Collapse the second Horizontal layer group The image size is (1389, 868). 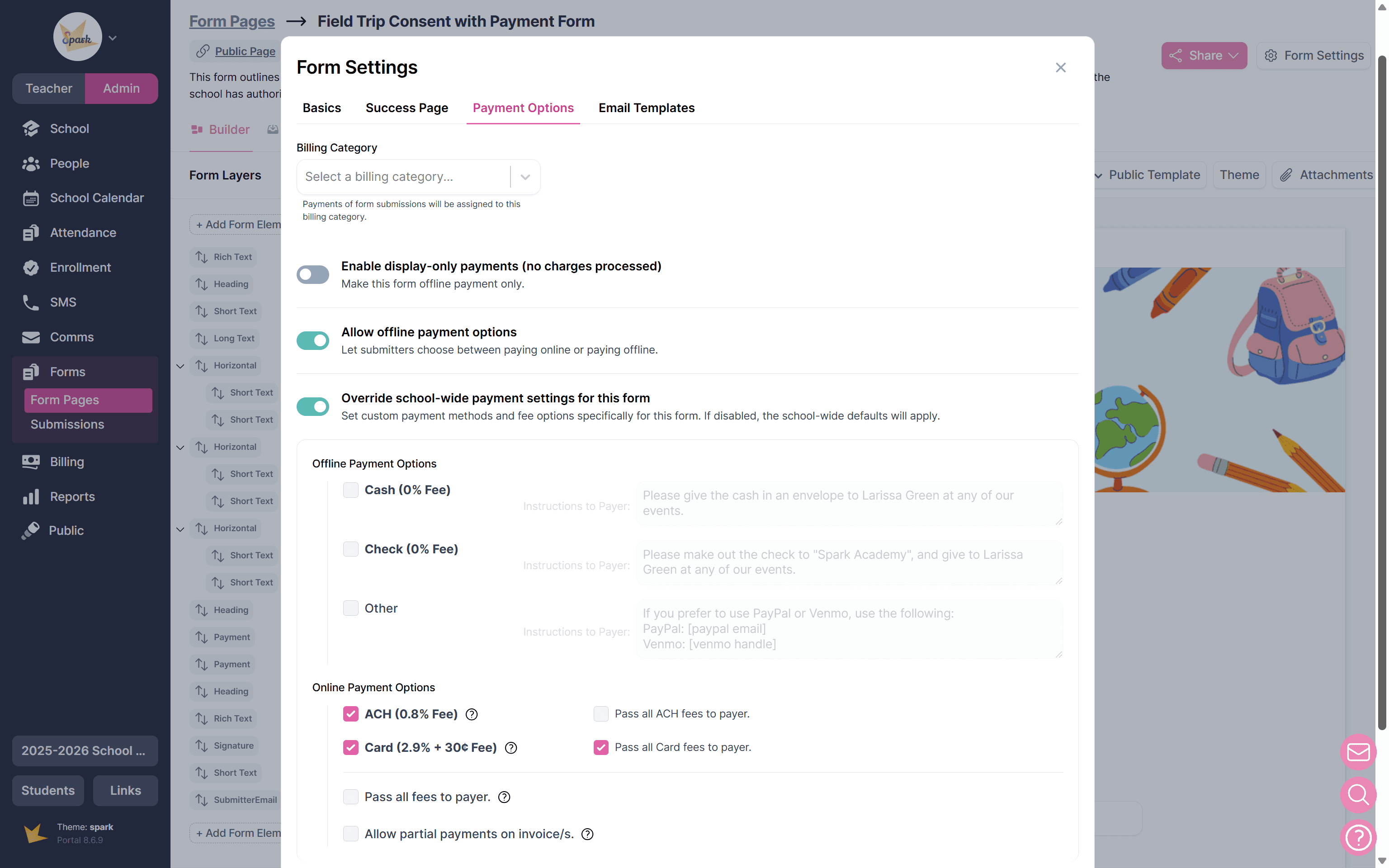180,447
